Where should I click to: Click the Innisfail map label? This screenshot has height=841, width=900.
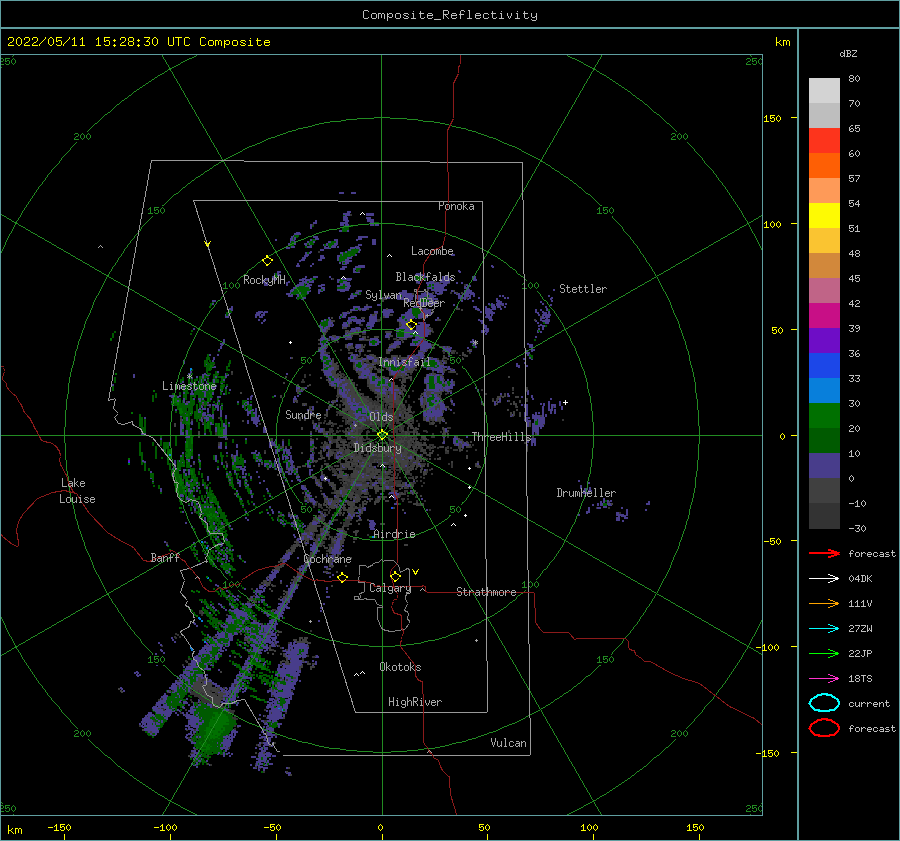(x=405, y=362)
